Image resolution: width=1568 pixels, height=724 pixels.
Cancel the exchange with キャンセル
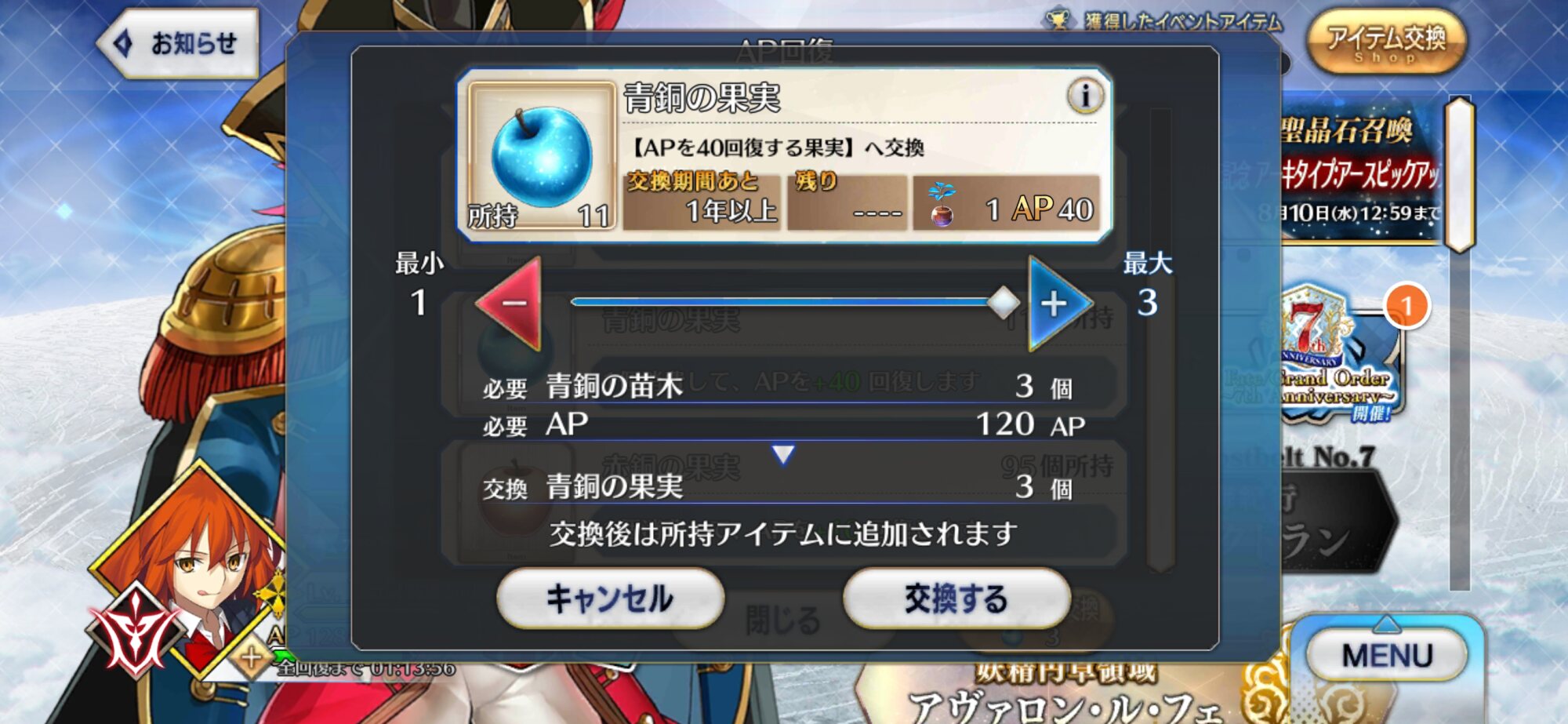coord(610,598)
